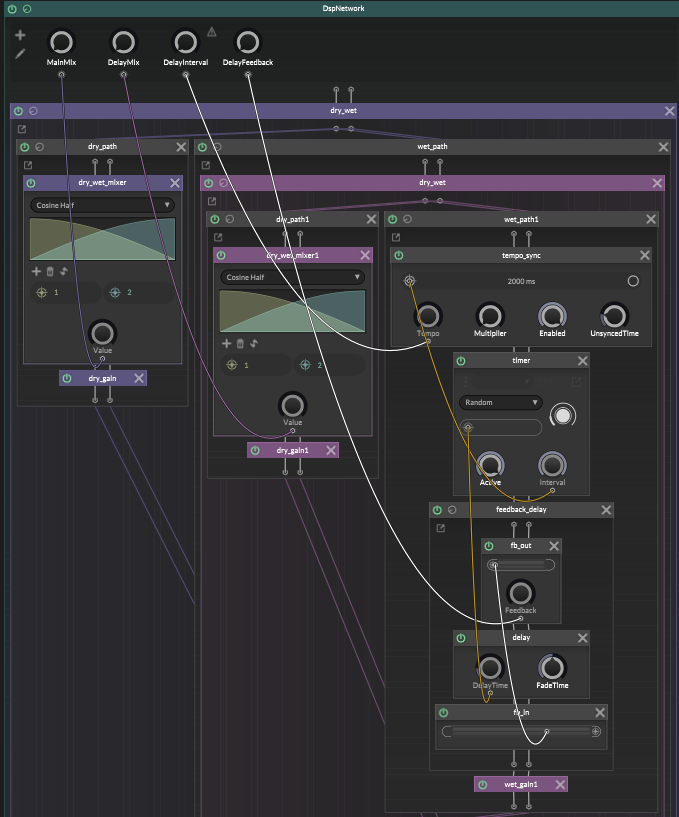
Task: Delete the wet_gain1 node
Action: click(x=559, y=784)
